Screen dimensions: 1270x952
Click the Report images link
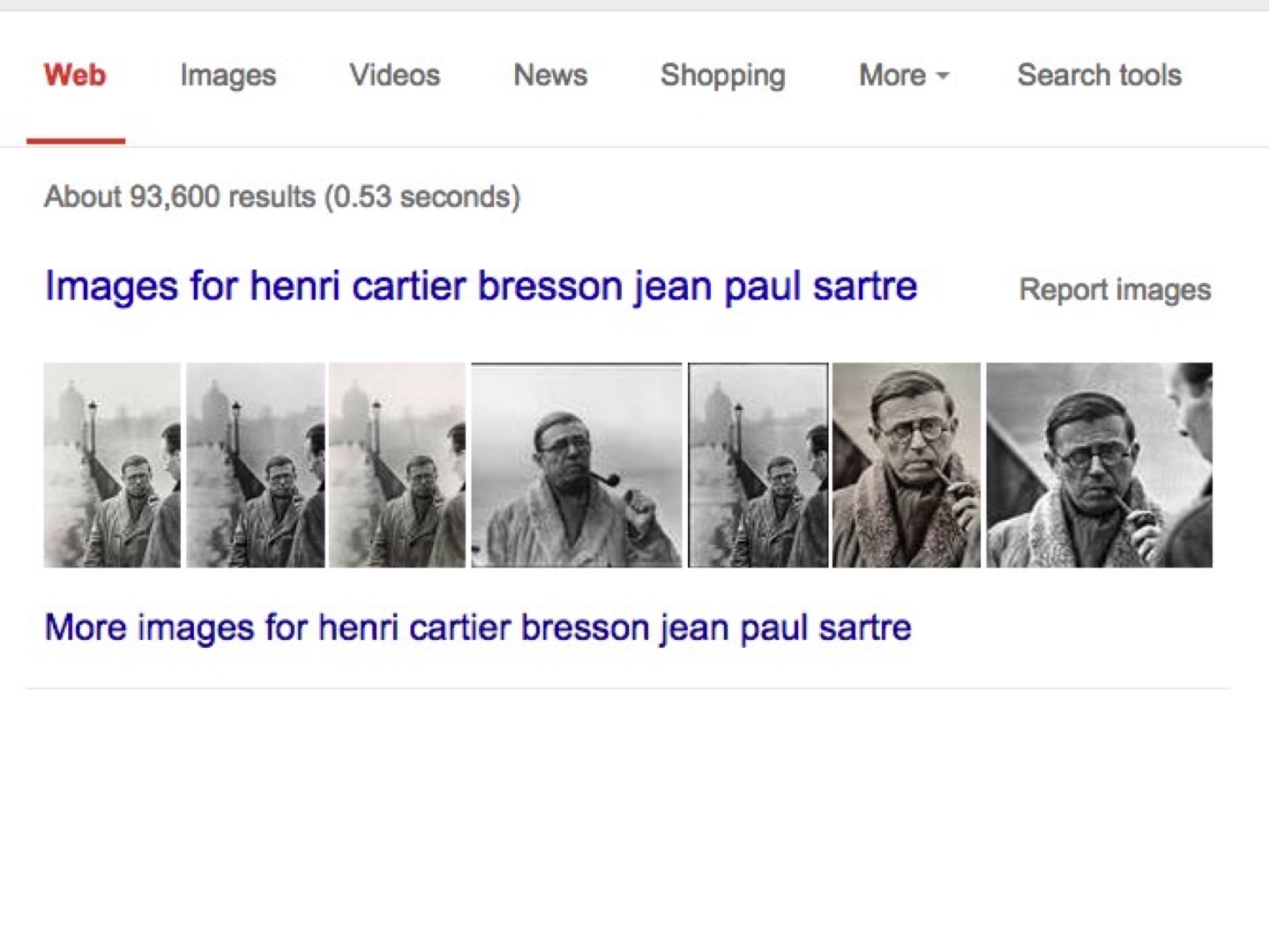click(1115, 290)
